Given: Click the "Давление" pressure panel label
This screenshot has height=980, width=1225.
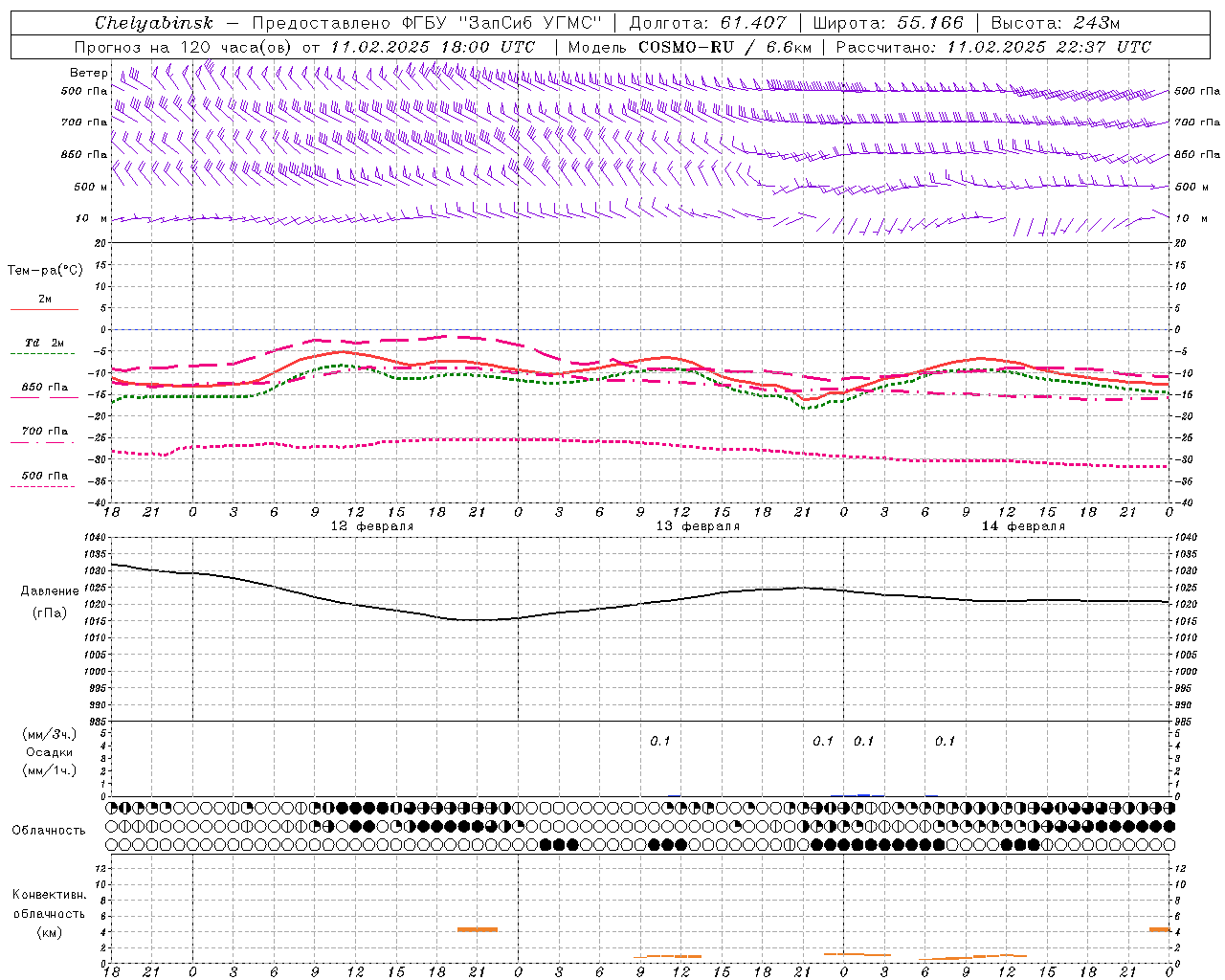Looking at the screenshot, I should pyautogui.click(x=50, y=591).
